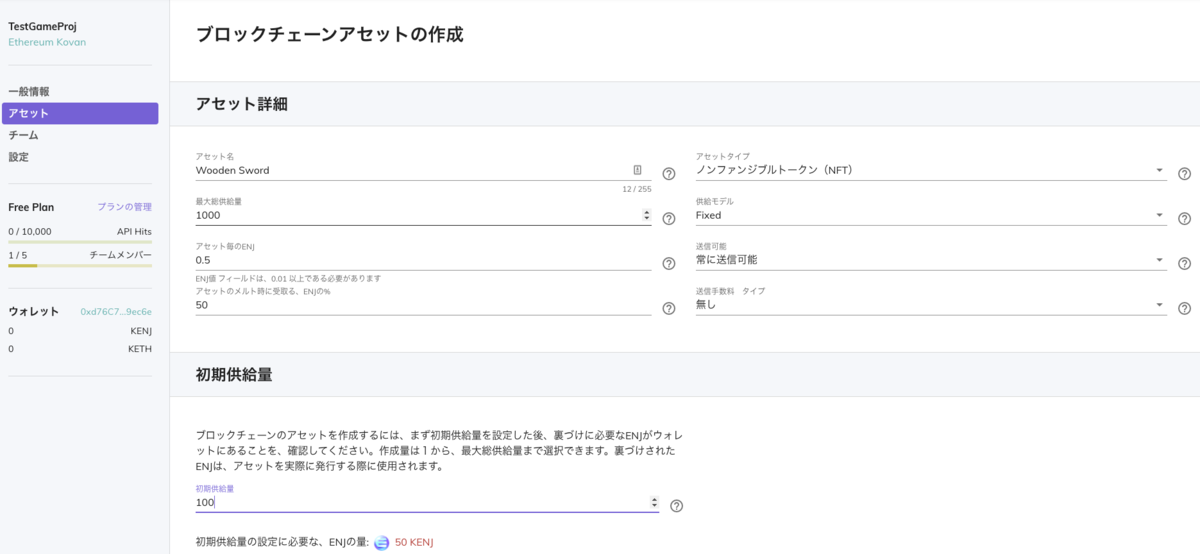Click the KETH balance row
Image resolution: width=1200 pixels, height=554 pixels.
click(80, 349)
